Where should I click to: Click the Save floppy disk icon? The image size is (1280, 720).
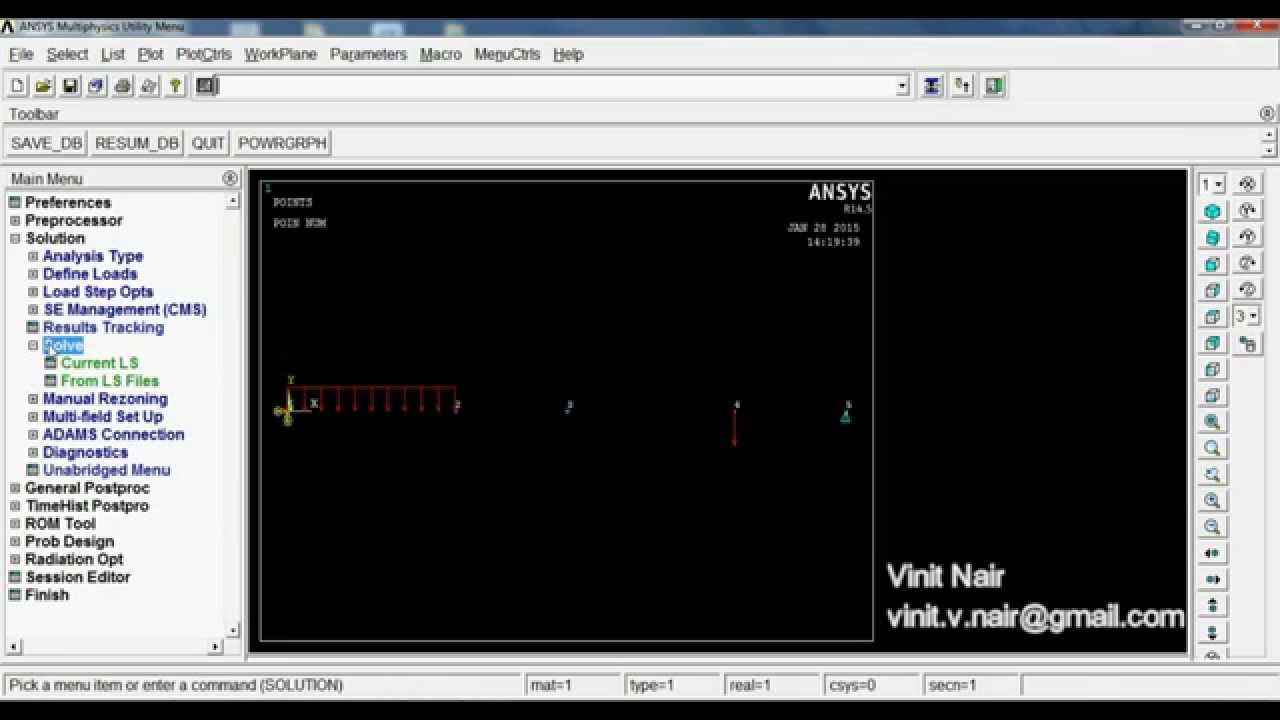coord(70,86)
